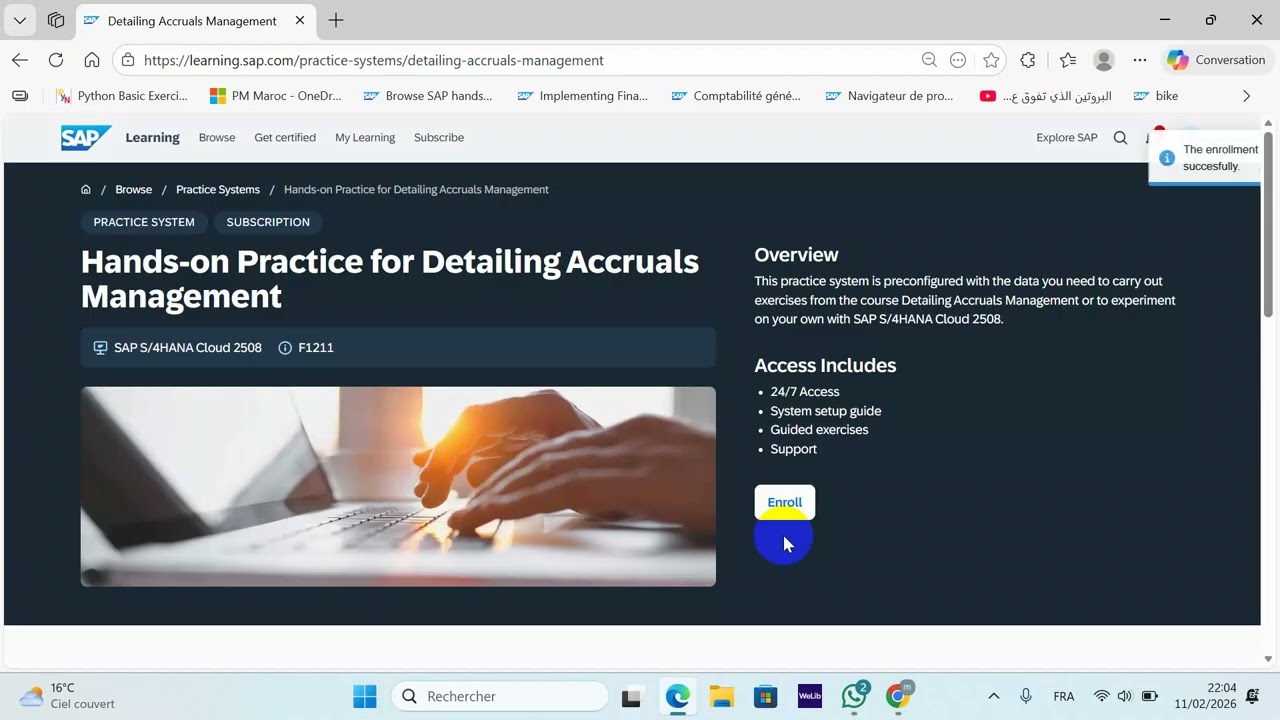Screen dimensions: 1280x720
Task: Open Comptabilité géné... bookmark
Action: pos(736,96)
